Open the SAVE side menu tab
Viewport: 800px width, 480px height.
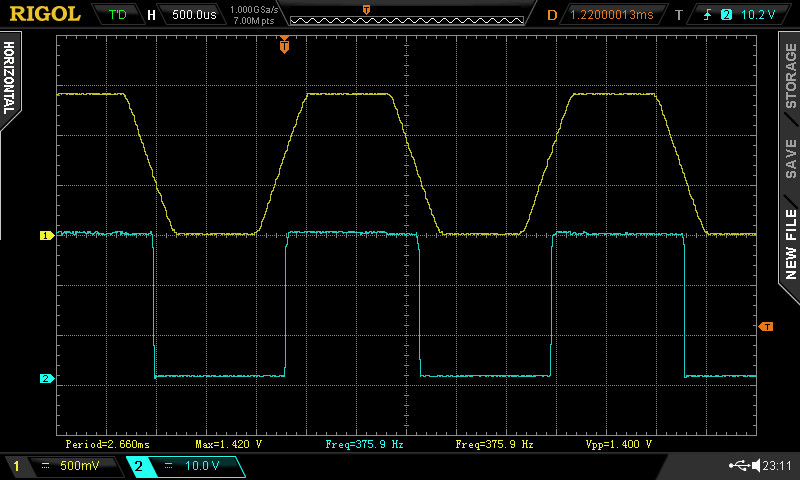click(790, 158)
